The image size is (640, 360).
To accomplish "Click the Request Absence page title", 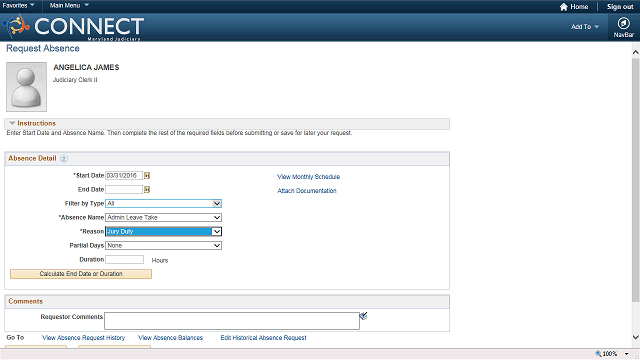I will (43, 49).
